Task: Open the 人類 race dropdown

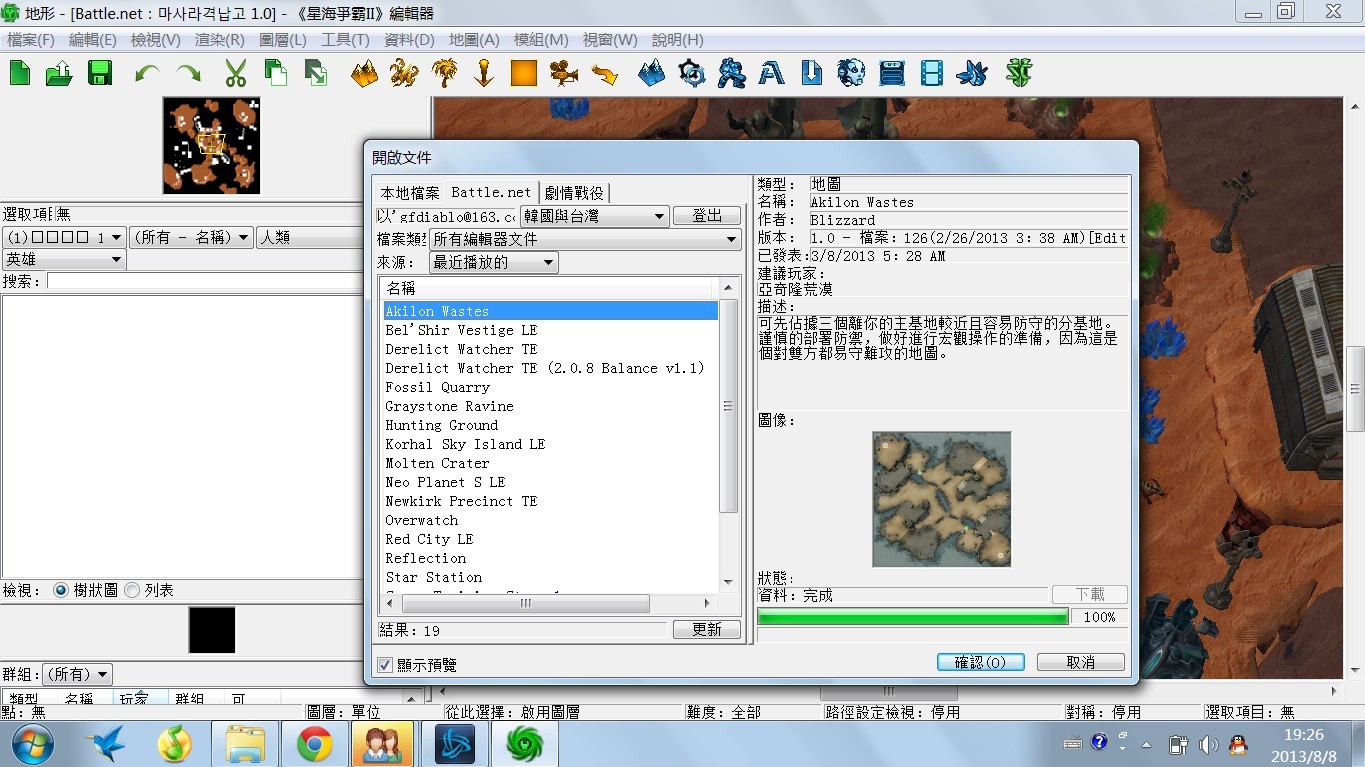Action: point(310,237)
